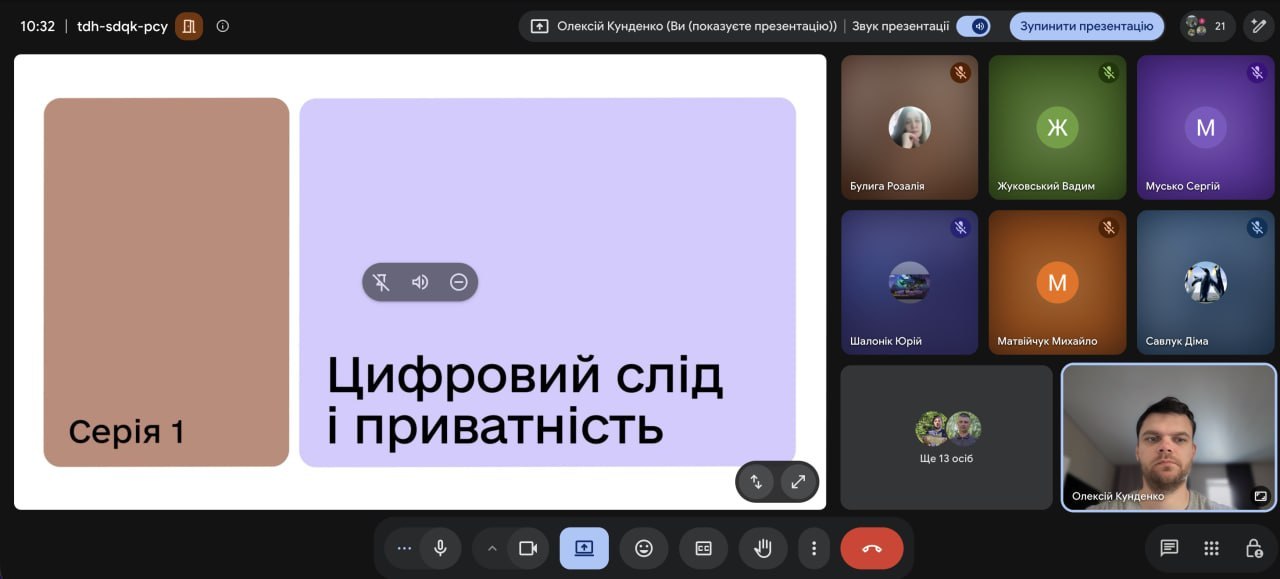Show all 21 participants list
This screenshot has height=579, width=1280.
tap(1207, 26)
